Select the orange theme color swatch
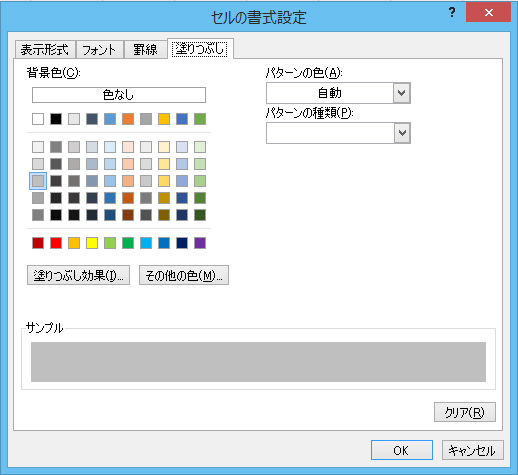This screenshot has height=475, width=518. coord(128,119)
